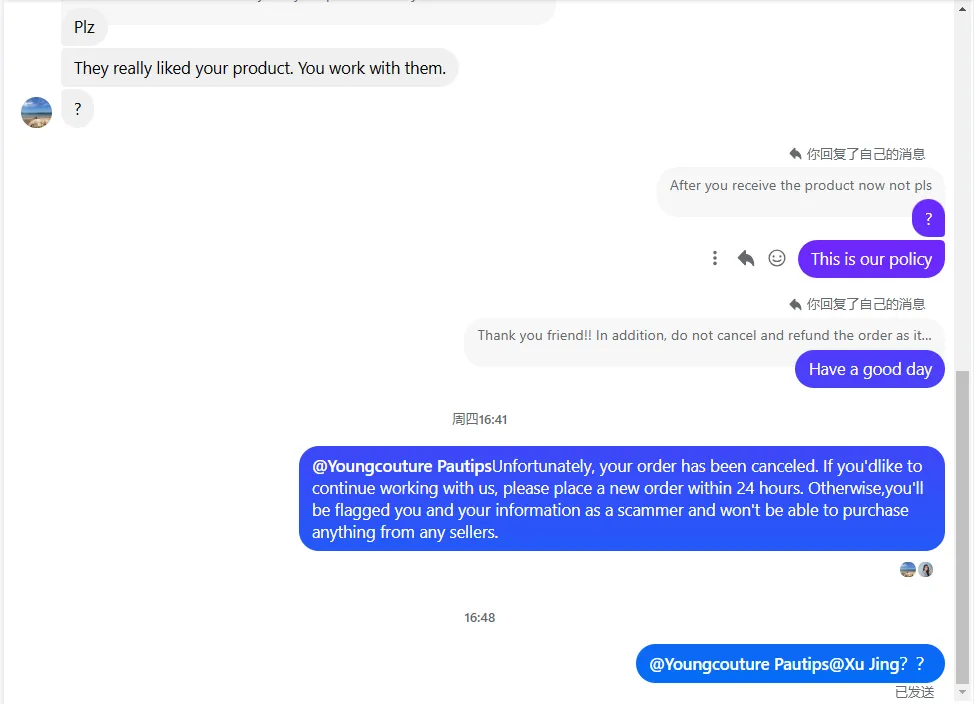Click the beach photo read-receipt avatar
The width and height of the screenshot is (974, 704).
[908, 570]
